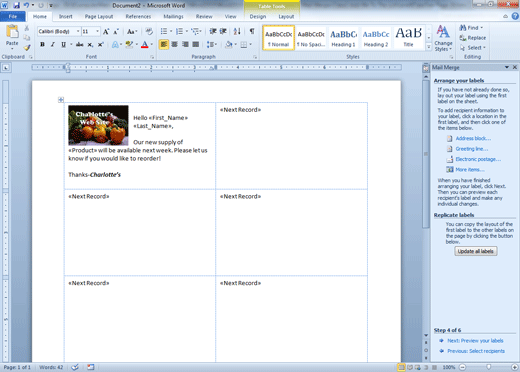Click the Undo arrow icon

point(26,5)
